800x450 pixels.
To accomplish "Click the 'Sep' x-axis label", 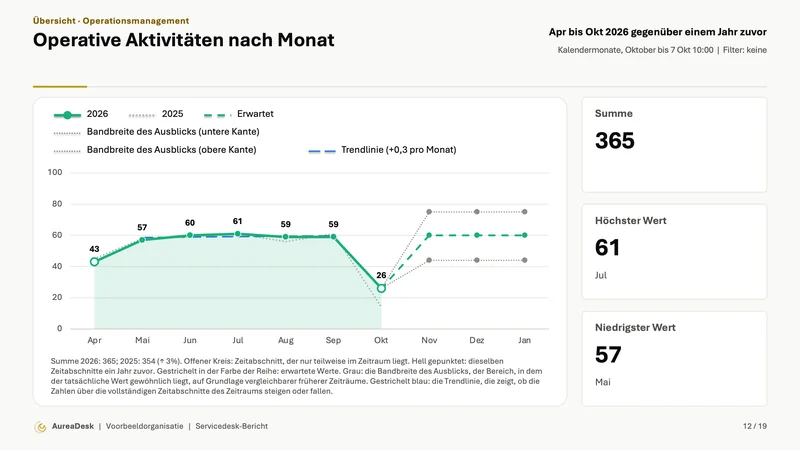I will pyautogui.click(x=333, y=340).
